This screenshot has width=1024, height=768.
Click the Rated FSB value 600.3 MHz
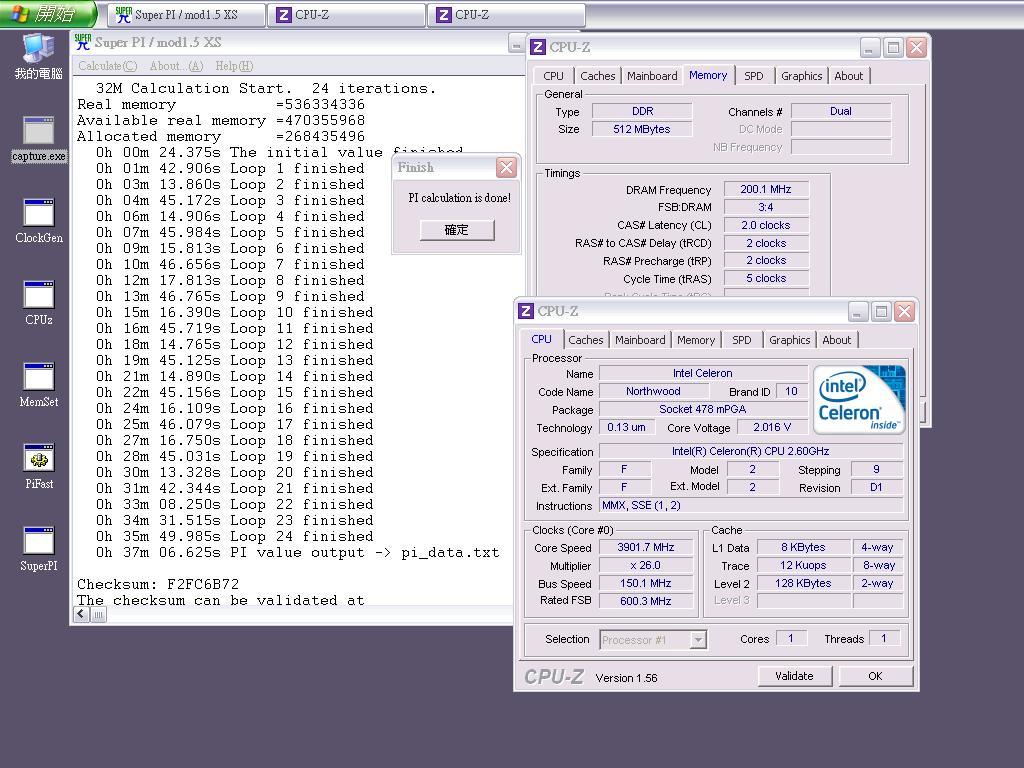click(646, 601)
